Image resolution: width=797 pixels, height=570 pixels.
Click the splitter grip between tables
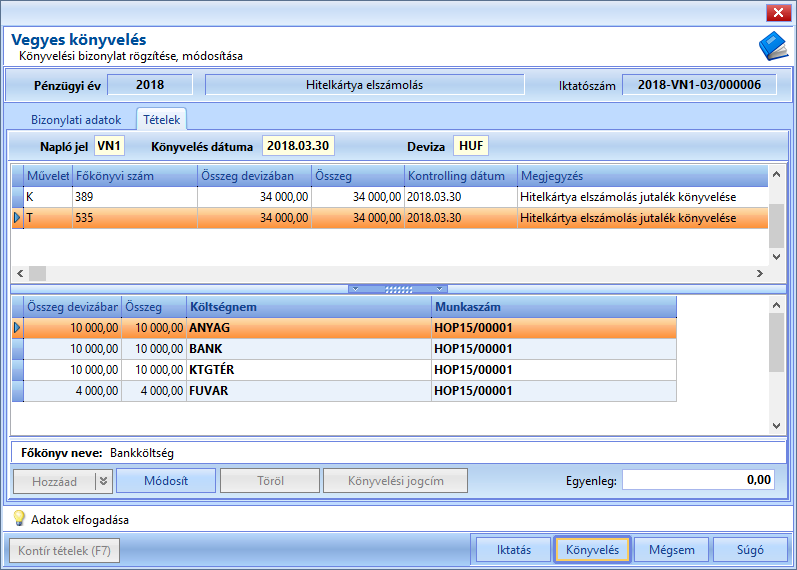click(398, 289)
